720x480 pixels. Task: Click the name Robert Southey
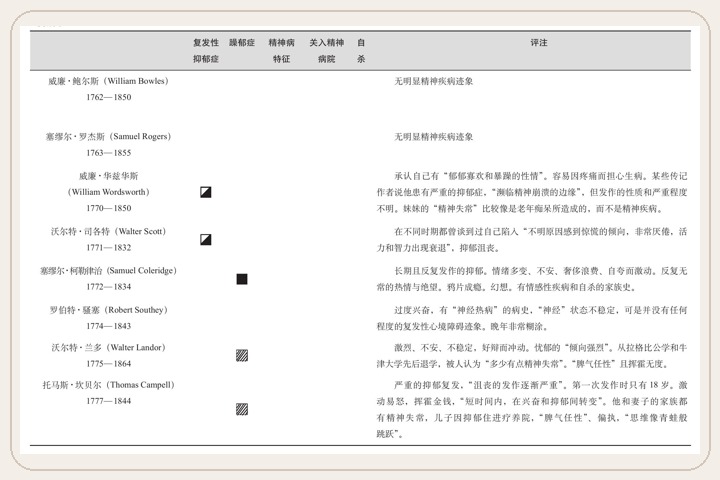point(136,310)
